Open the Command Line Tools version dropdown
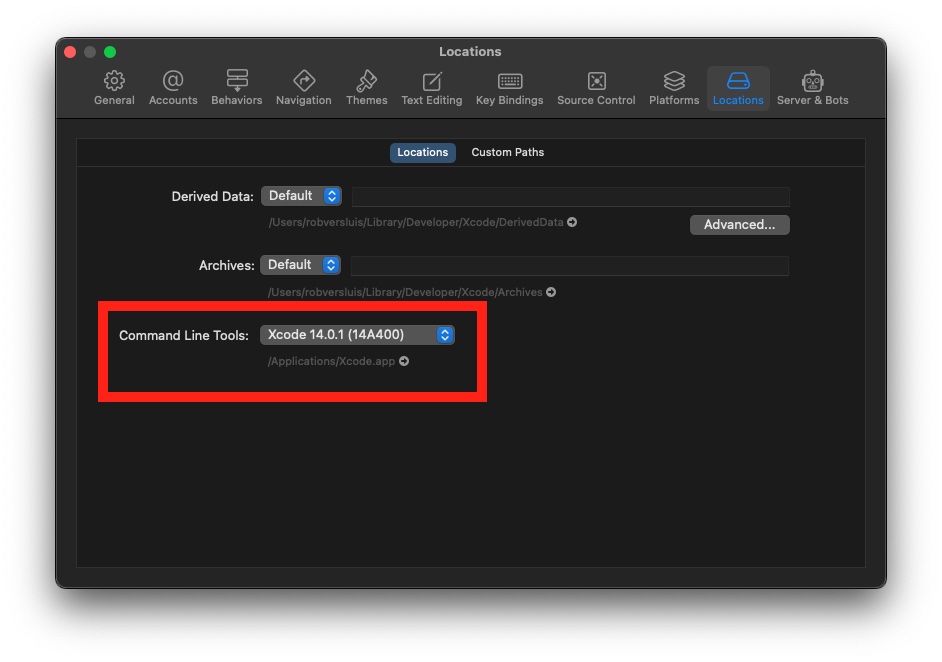 [357, 335]
